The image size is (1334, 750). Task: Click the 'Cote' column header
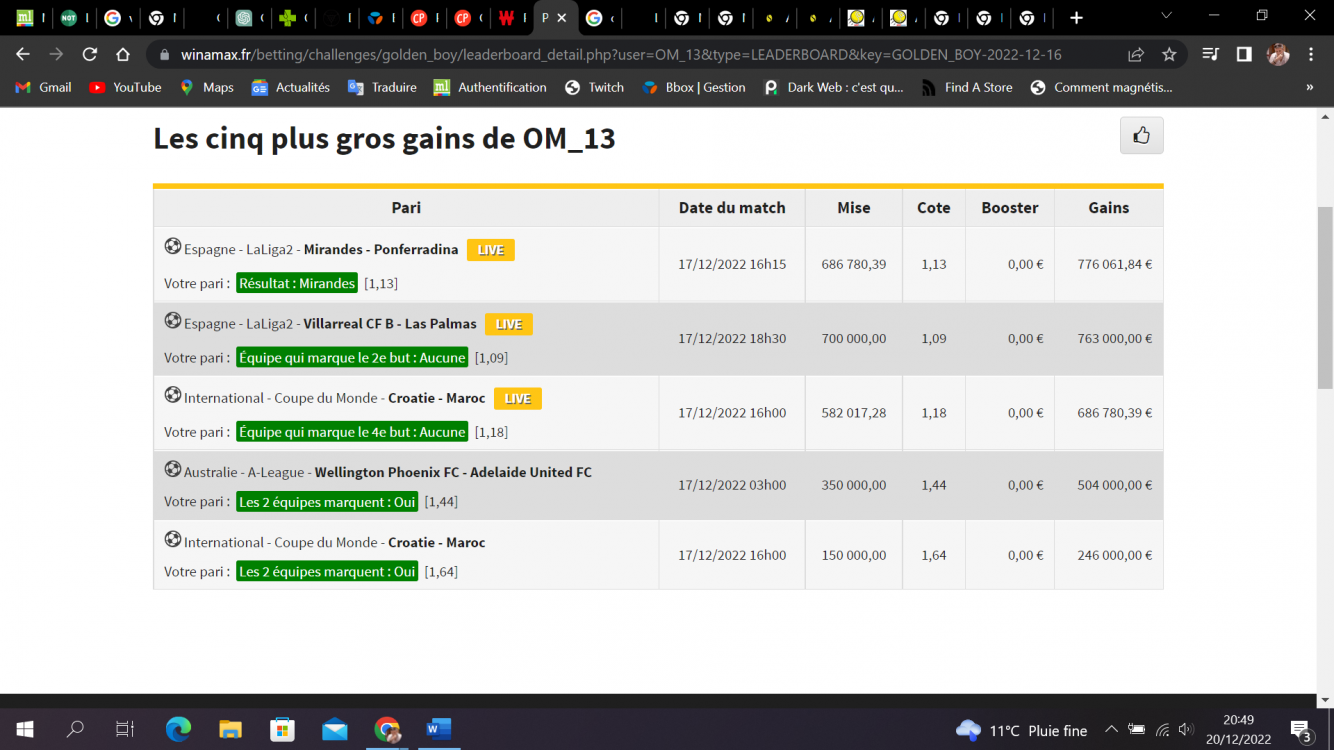[934, 208]
